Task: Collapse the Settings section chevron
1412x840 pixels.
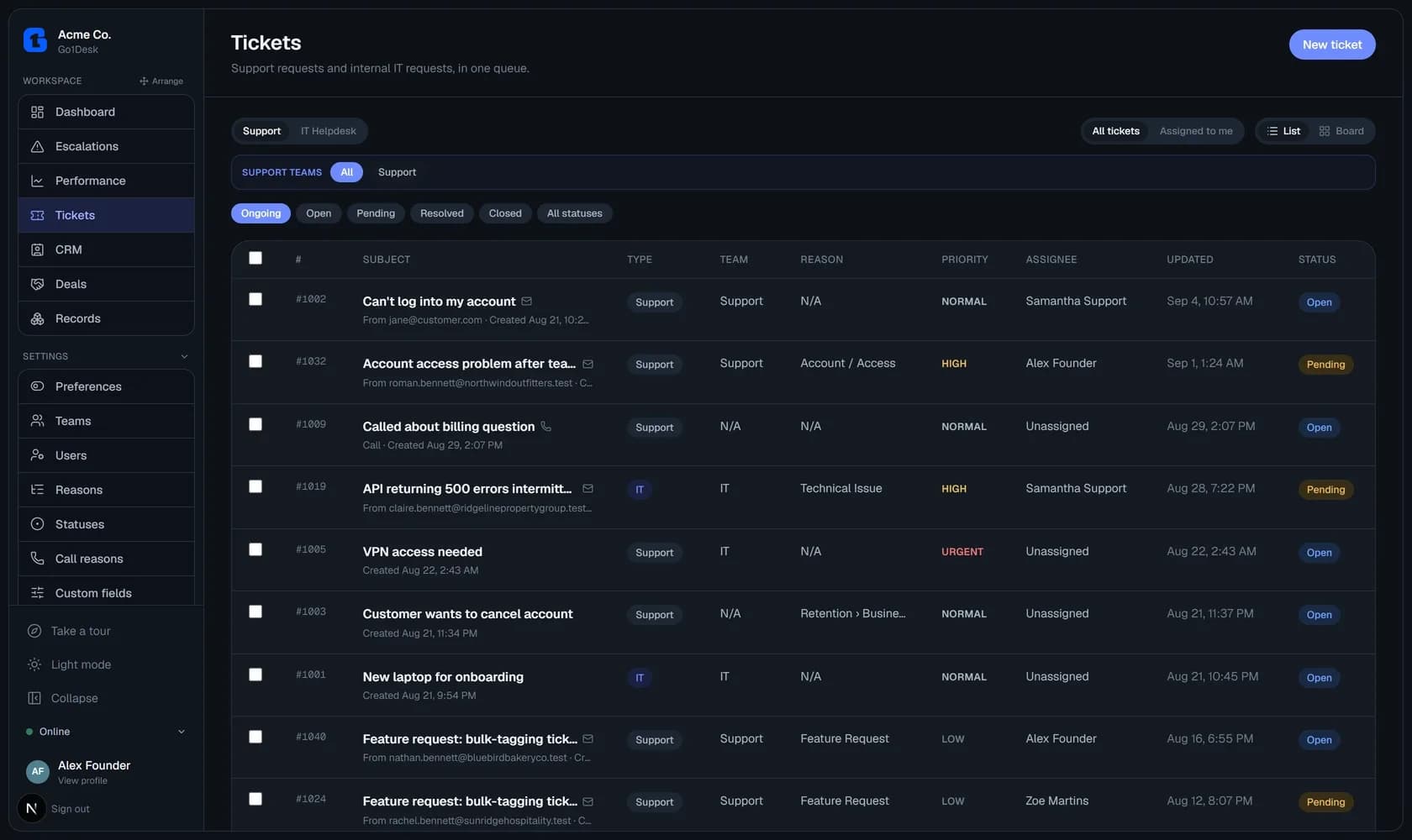Action: click(x=184, y=356)
